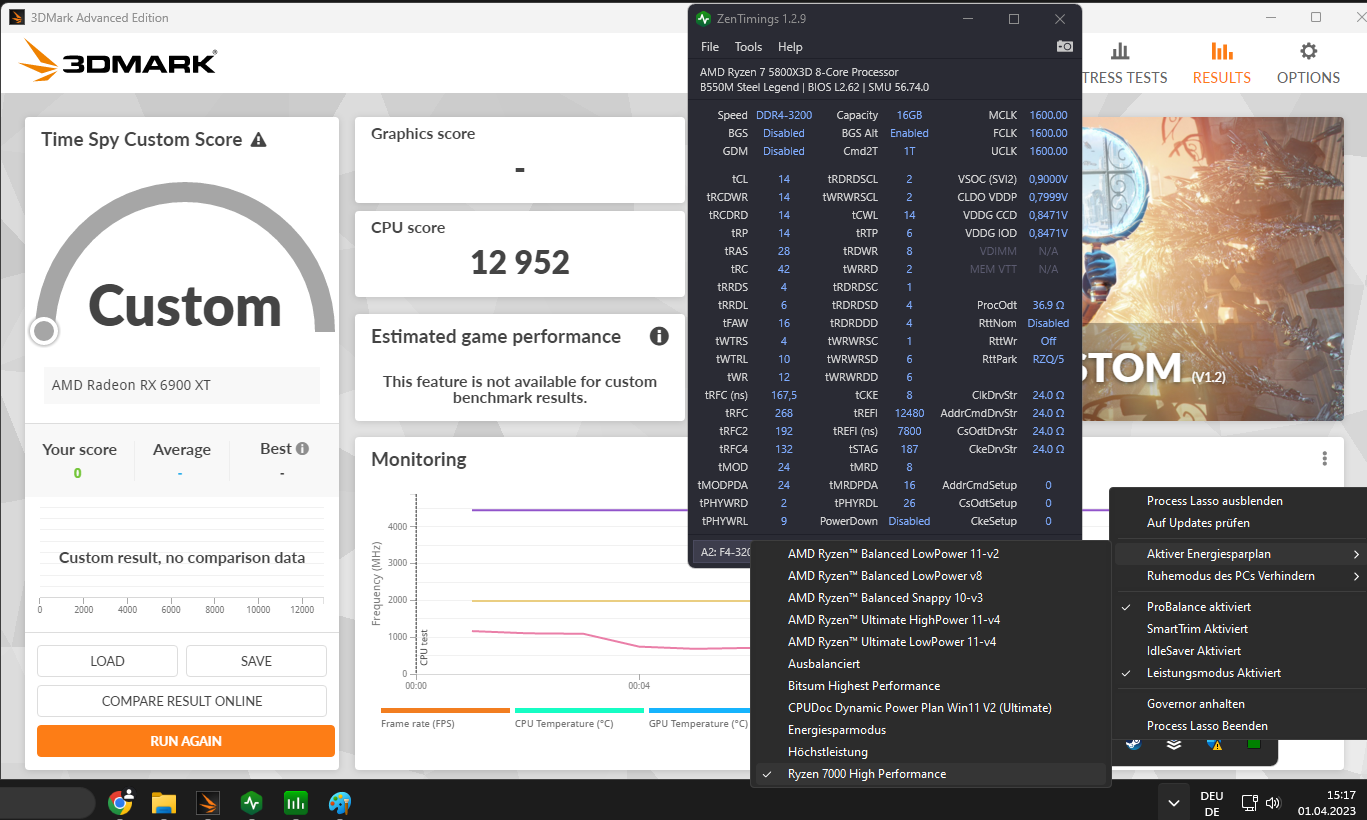The height and width of the screenshot is (820, 1367).
Task: Launch Chrome from the taskbar
Action: 121,802
